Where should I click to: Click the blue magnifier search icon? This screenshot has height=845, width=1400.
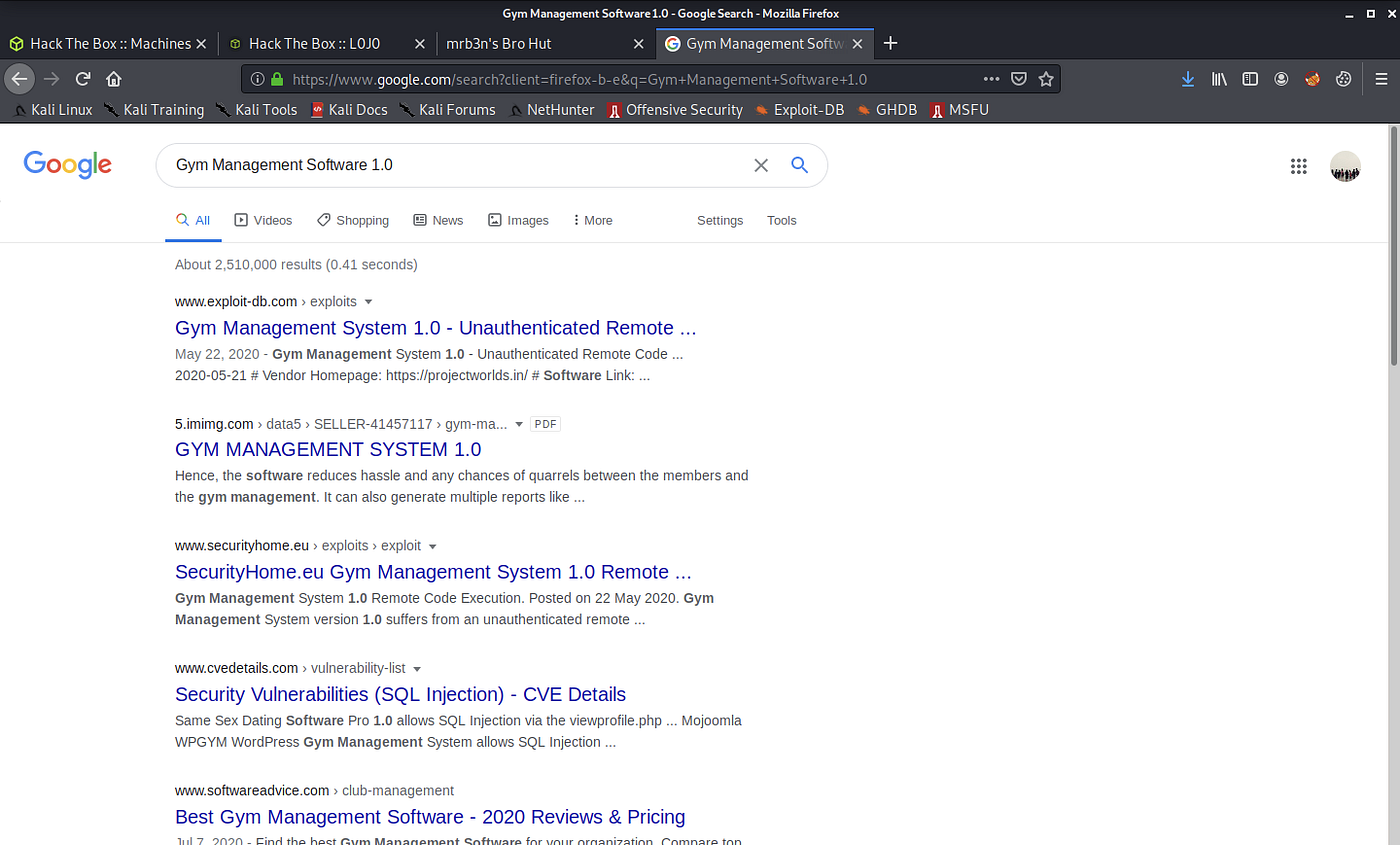799,165
